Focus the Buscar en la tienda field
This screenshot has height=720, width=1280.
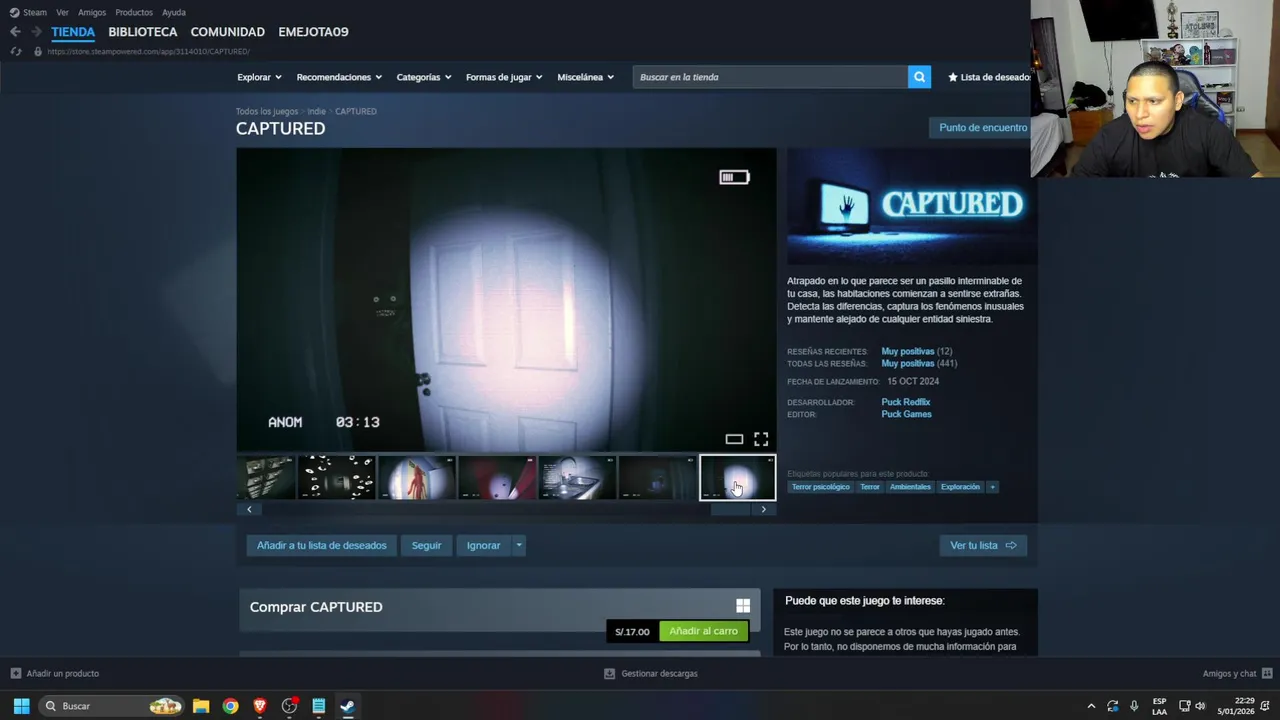click(770, 77)
